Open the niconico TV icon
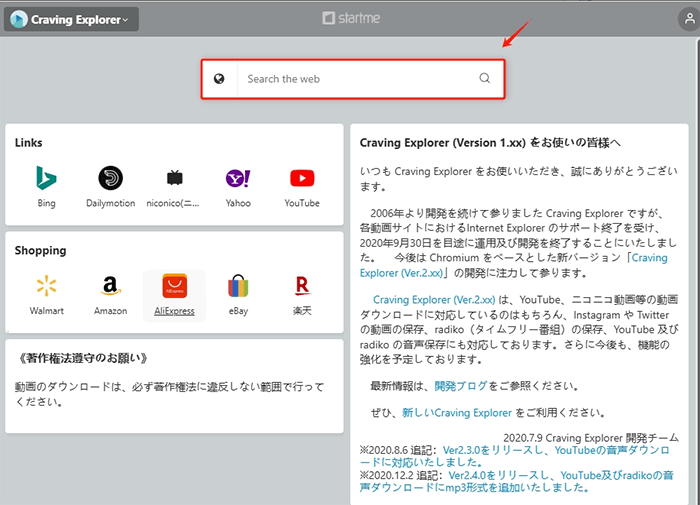The image size is (700, 505). (175, 178)
